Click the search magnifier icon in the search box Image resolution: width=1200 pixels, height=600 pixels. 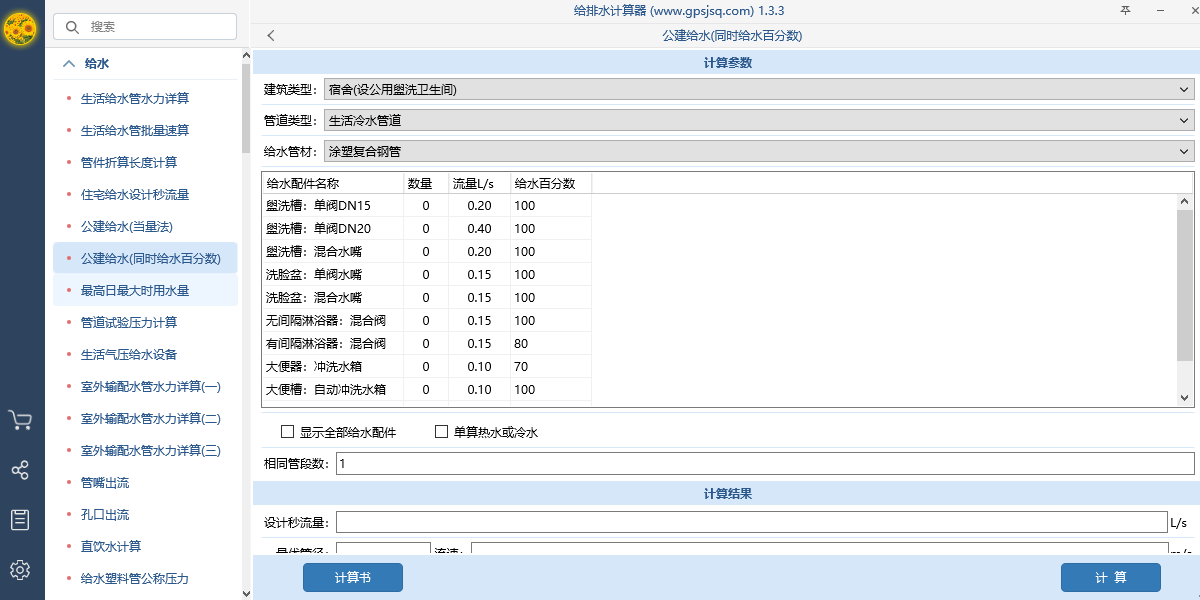pos(71,27)
